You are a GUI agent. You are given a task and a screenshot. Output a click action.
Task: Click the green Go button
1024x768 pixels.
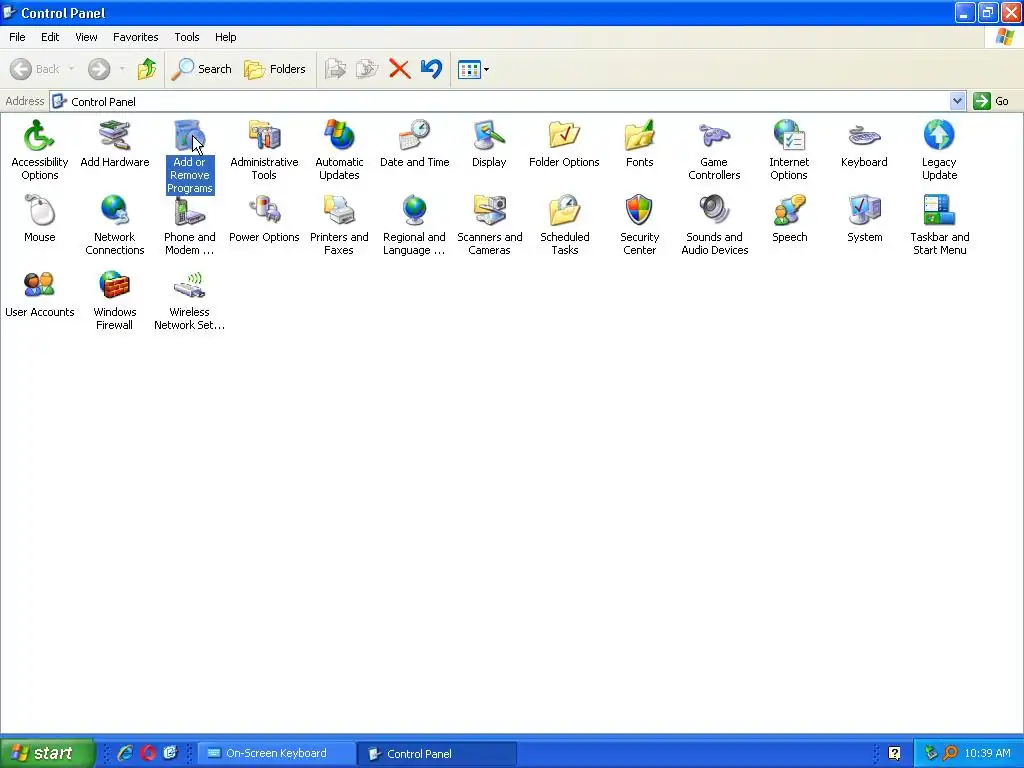coord(991,101)
